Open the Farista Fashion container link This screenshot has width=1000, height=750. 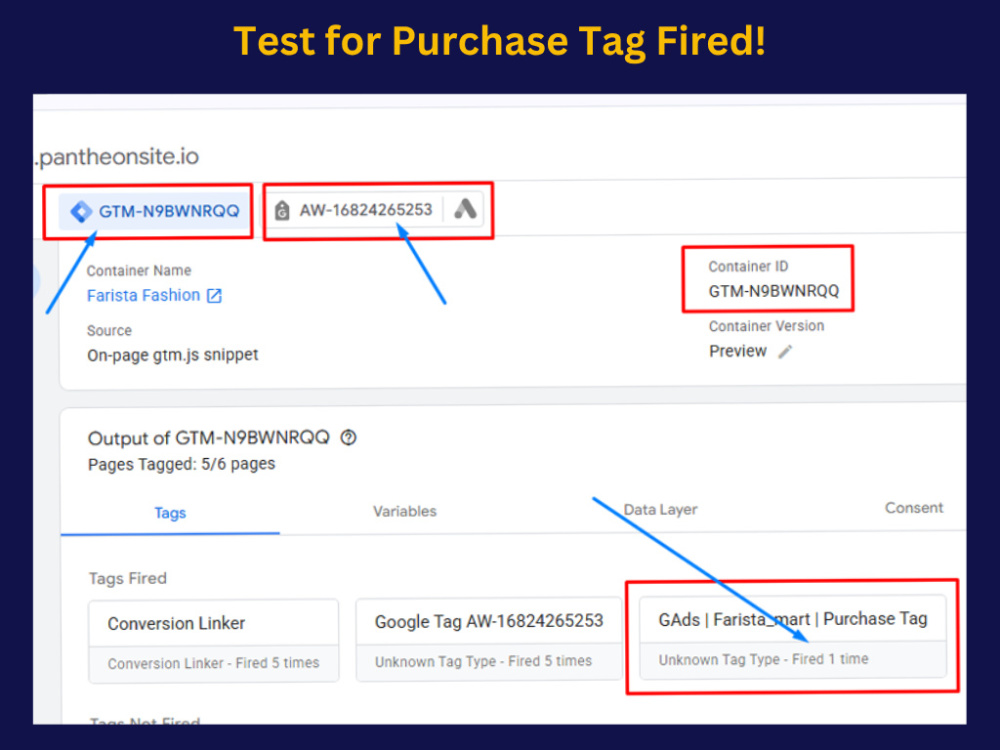pyautogui.click(x=143, y=295)
